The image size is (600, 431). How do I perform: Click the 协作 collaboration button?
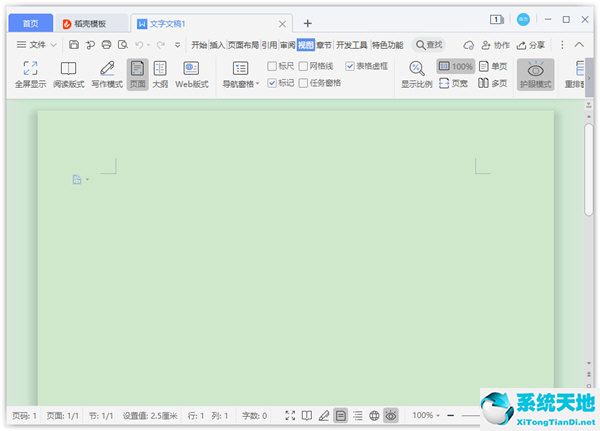496,45
